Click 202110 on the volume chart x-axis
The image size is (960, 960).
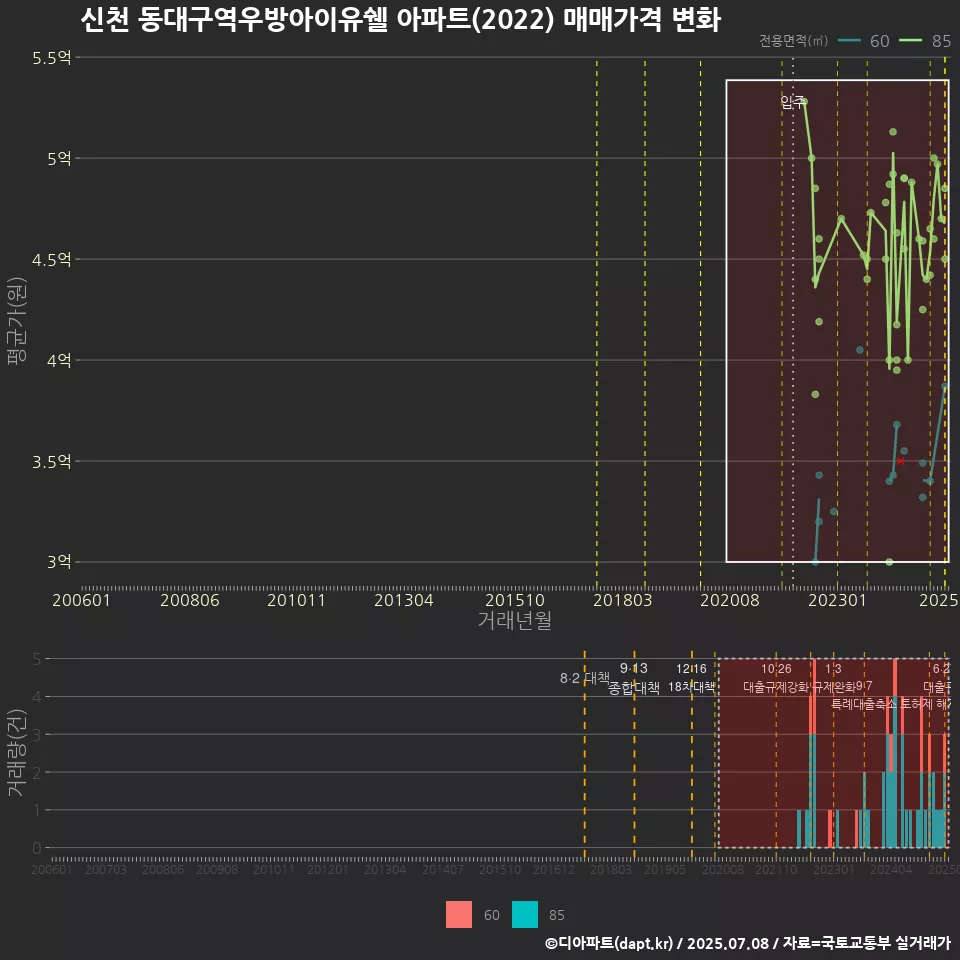776,869
